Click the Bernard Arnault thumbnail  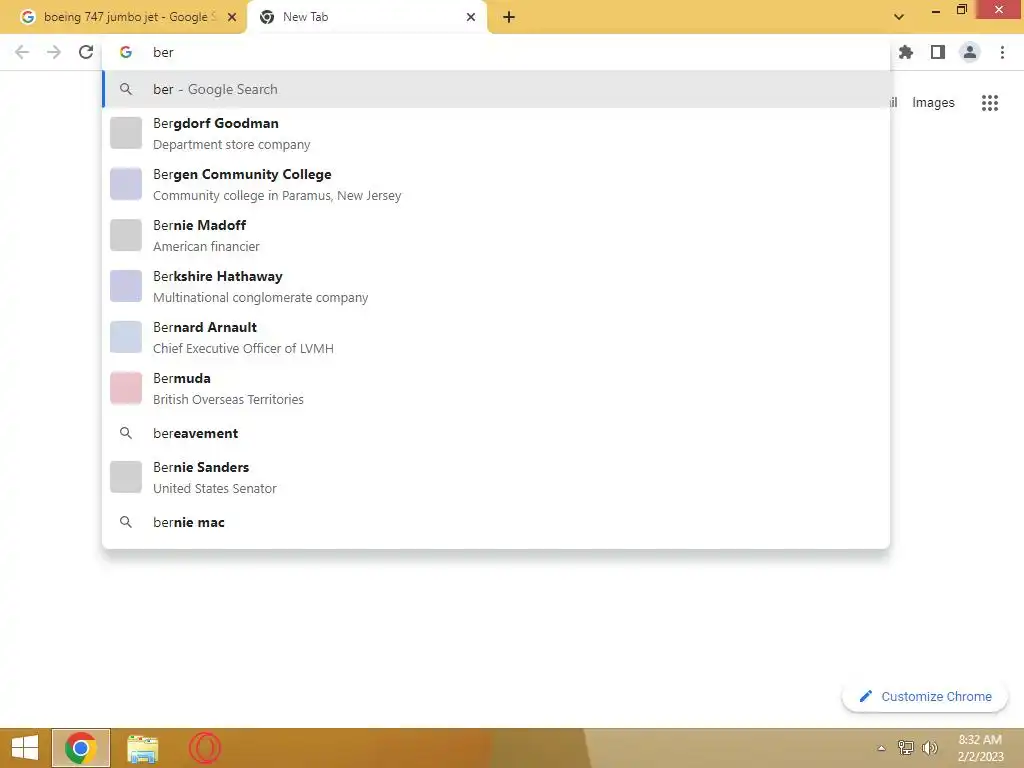(x=126, y=337)
